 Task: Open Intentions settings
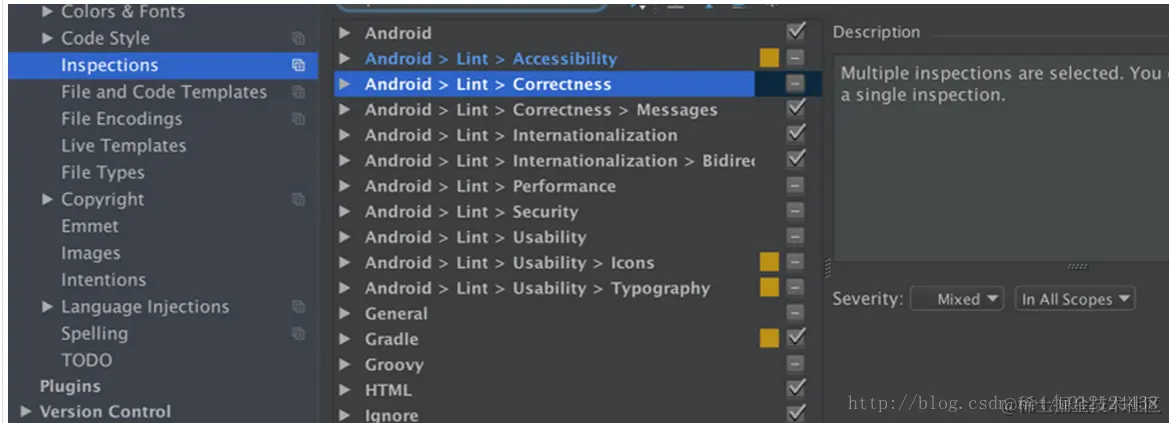tap(104, 280)
